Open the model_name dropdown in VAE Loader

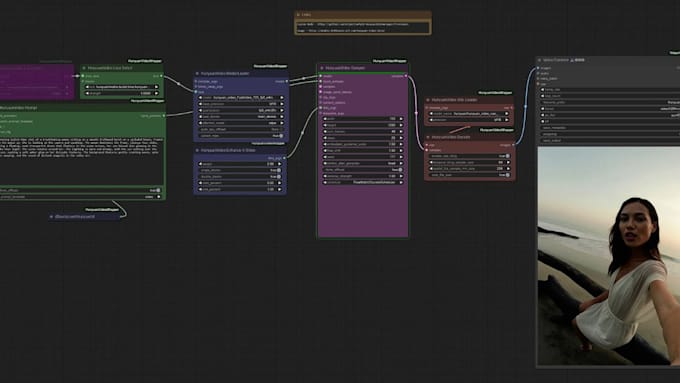[x=469, y=114]
